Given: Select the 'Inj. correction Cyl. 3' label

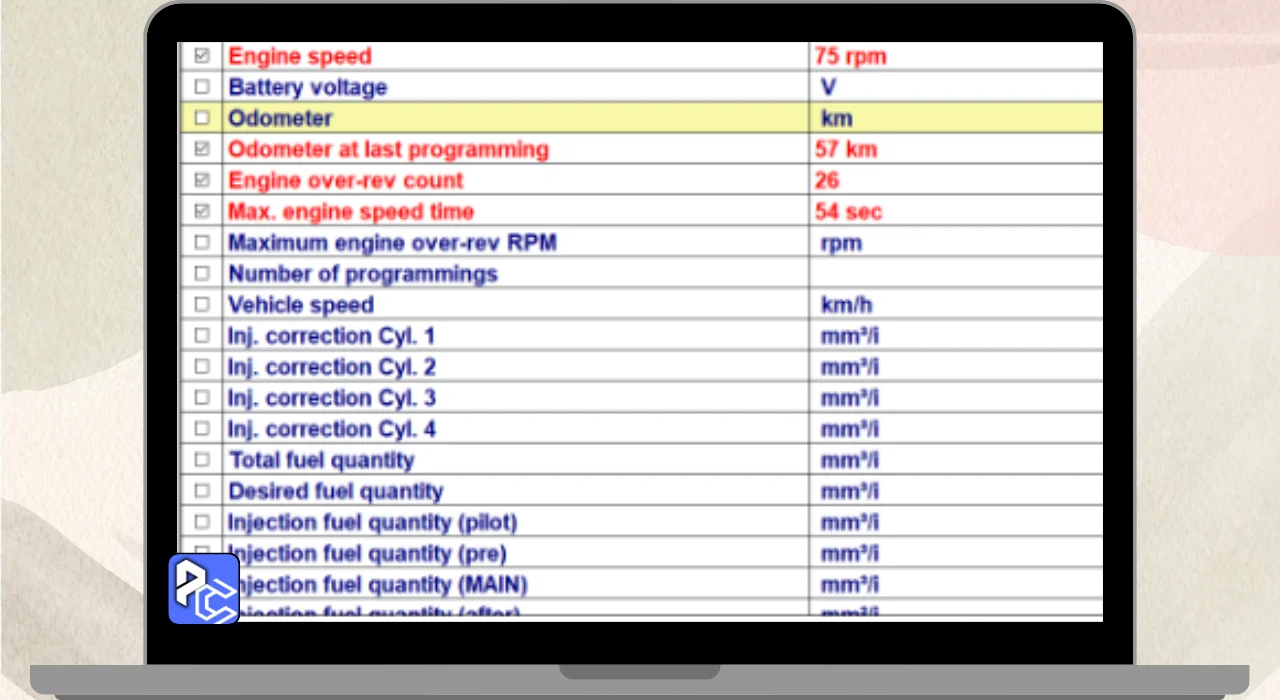Looking at the screenshot, I should (331, 397).
